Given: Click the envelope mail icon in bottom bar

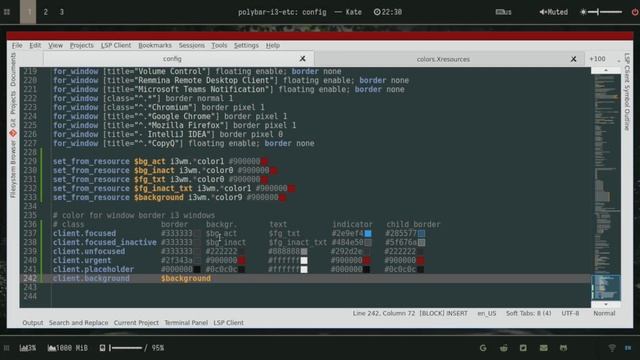Looking at the screenshot, I should click(x=544, y=348).
